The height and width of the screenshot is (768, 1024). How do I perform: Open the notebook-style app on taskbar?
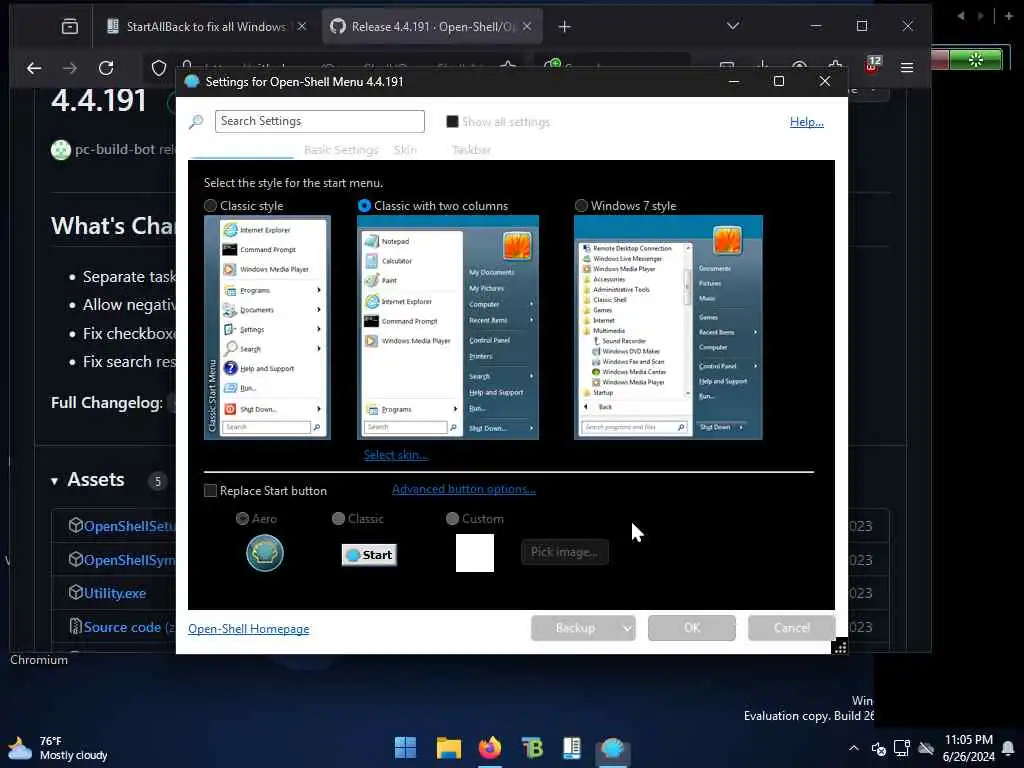pyautogui.click(x=571, y=748)
